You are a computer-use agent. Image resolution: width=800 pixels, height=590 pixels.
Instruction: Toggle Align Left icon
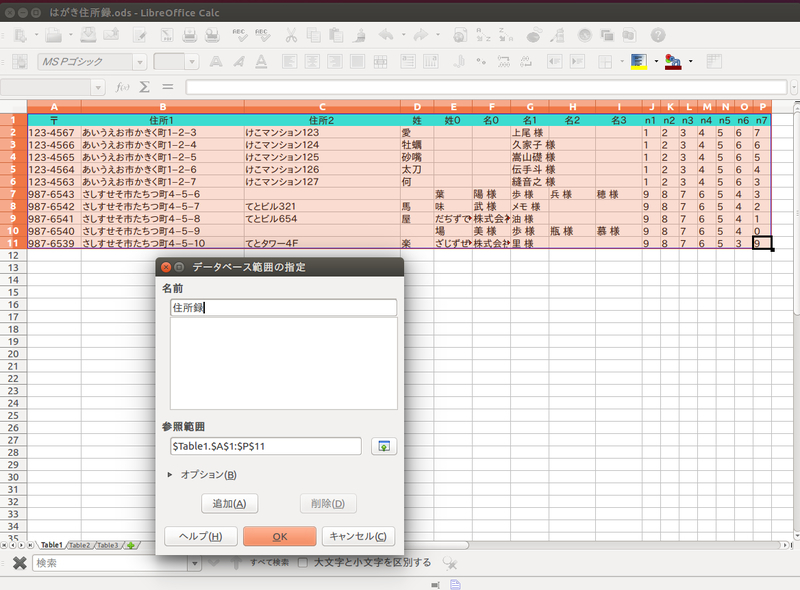(x=290, y=62)
